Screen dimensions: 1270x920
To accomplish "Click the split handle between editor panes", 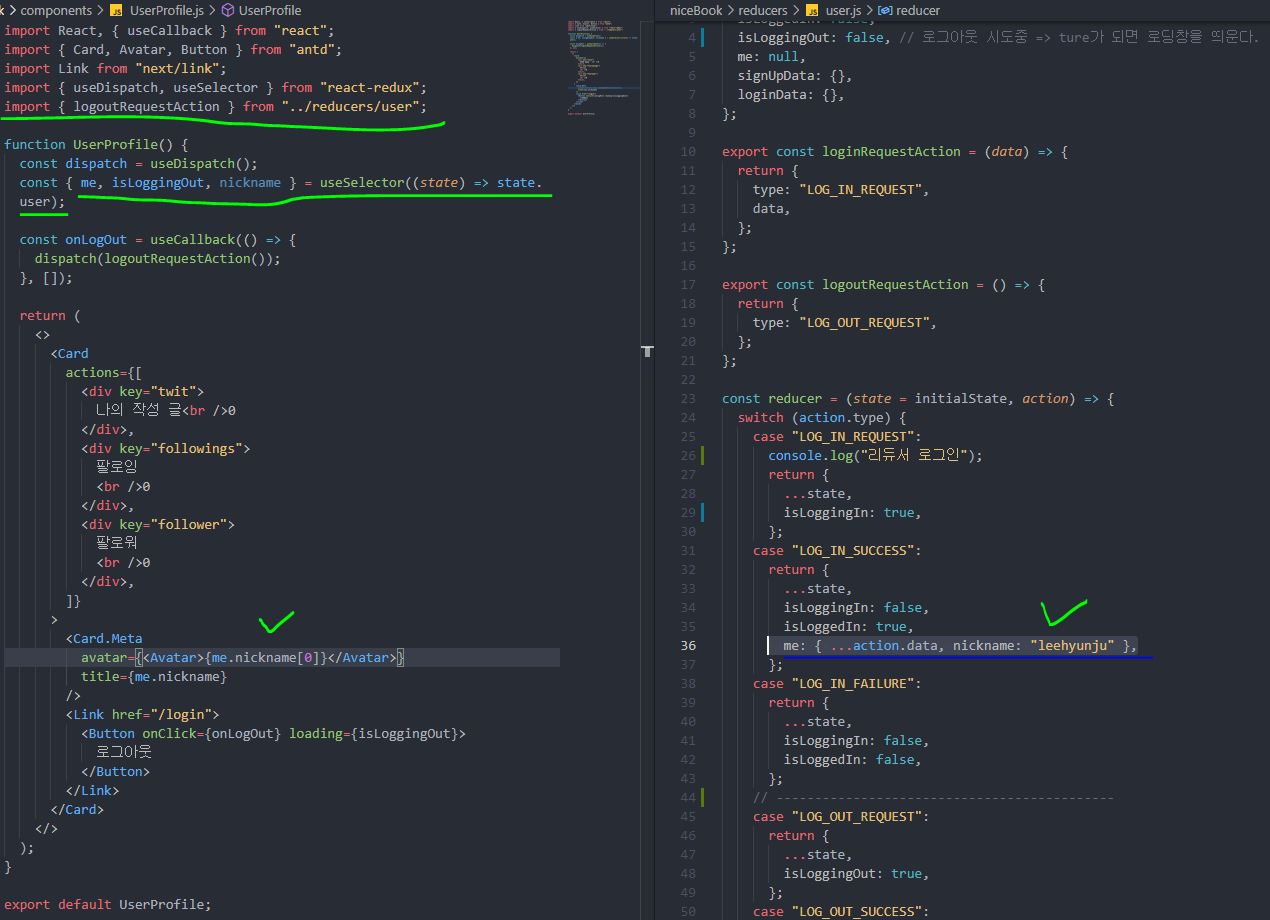I will 647,351.
